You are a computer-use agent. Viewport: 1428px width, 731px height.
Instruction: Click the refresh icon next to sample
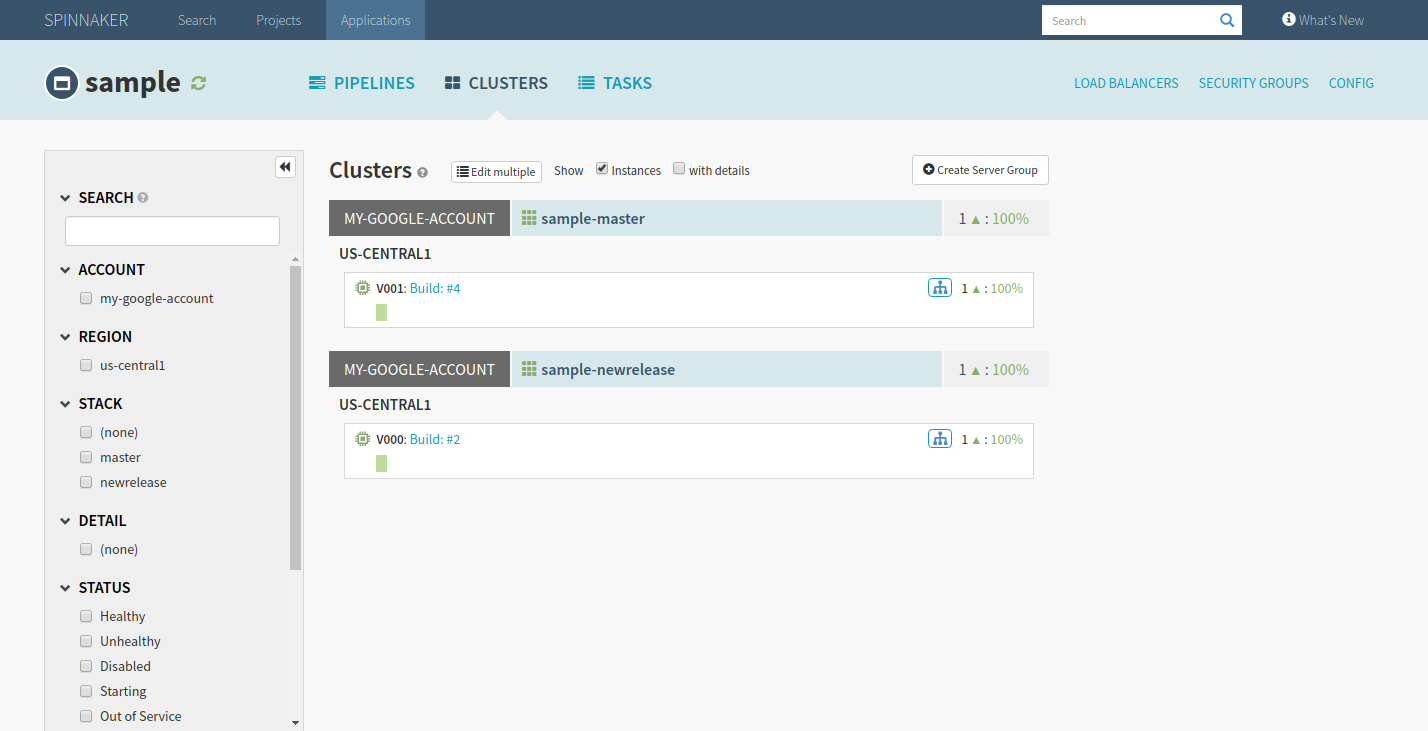pos(198,83)
